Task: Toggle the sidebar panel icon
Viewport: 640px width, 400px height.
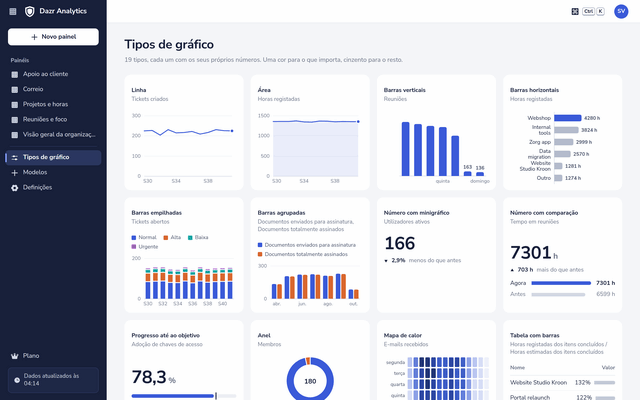Action: tap(13, 11)
